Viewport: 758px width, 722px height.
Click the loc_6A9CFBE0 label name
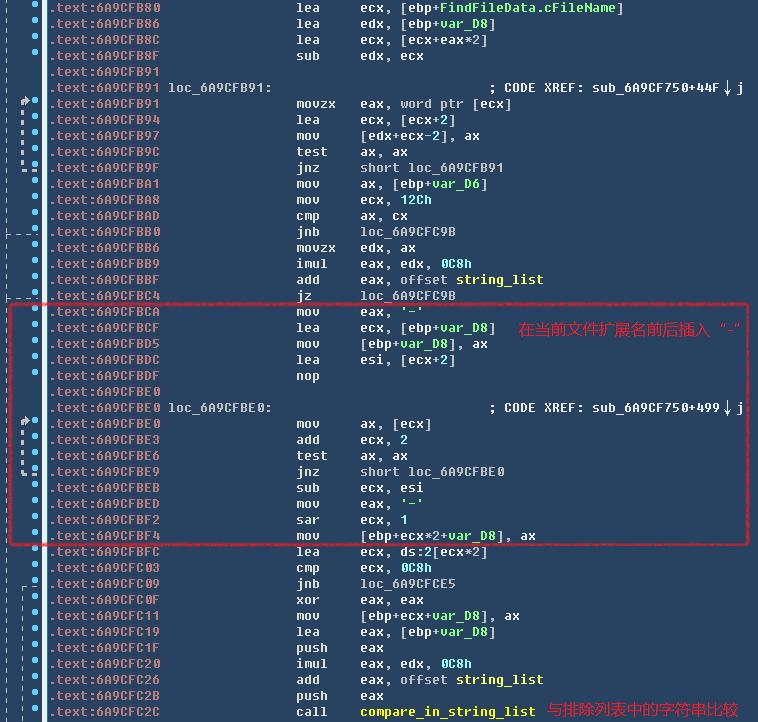[x=217, y=408]
